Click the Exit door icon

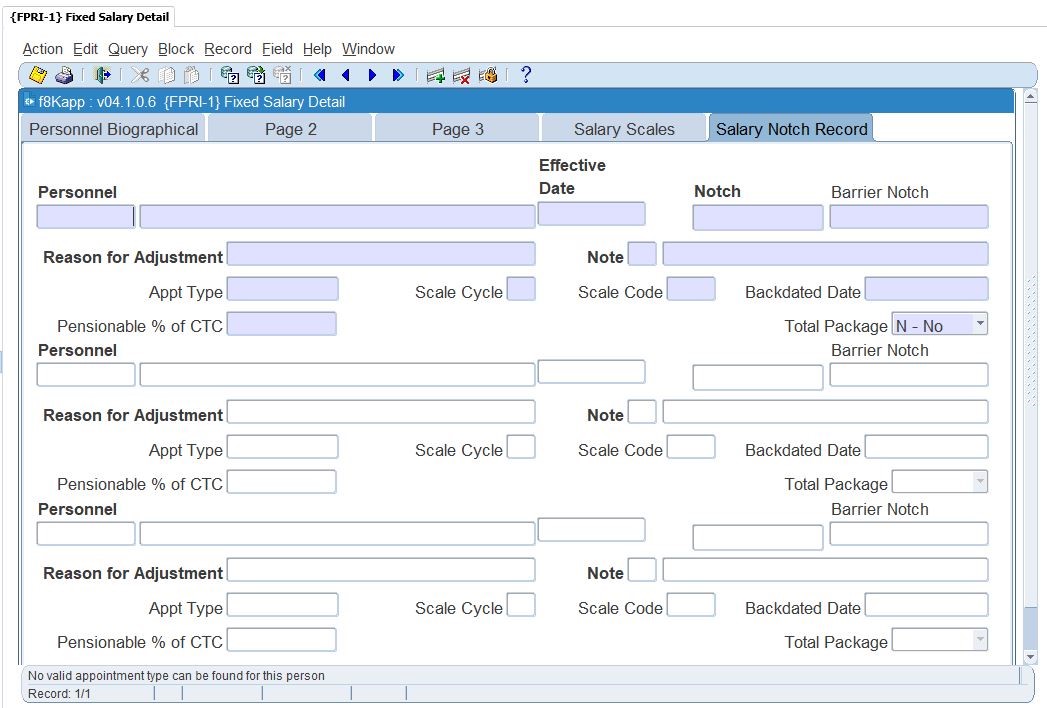102,75
